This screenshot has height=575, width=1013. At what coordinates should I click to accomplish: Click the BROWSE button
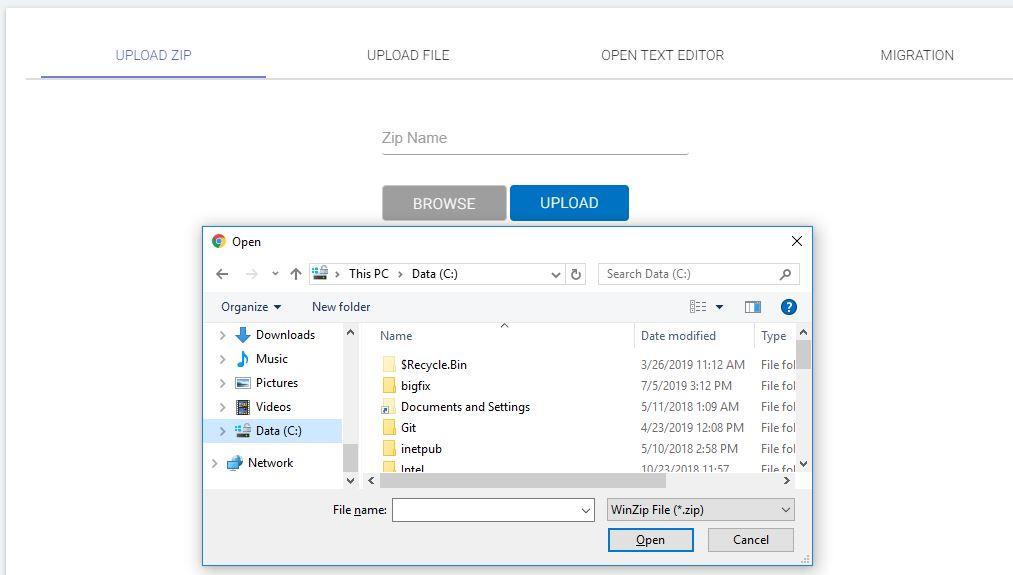(x=444, y=203)
